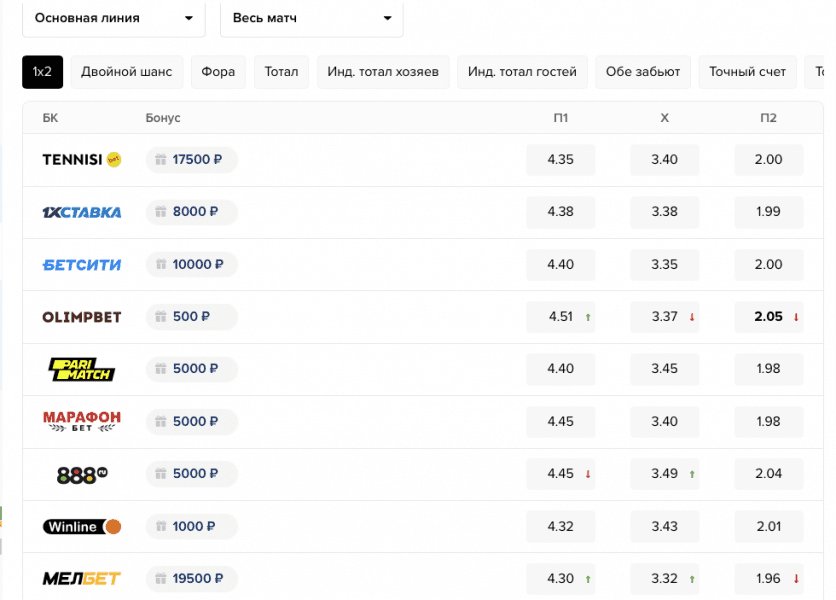Select the Parimatch logo
The image size is (836, 600).
(81, 369)
